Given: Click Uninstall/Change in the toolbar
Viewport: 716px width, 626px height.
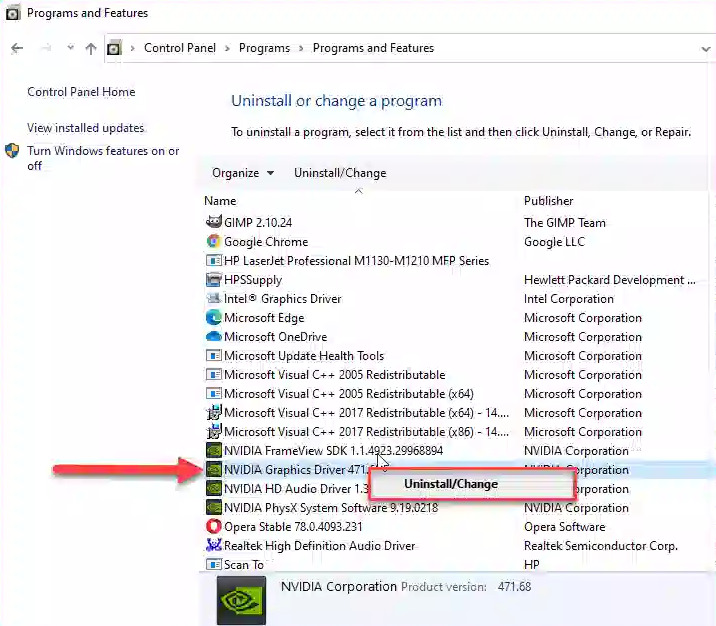Looking at the screenshot, I should 340,173.
